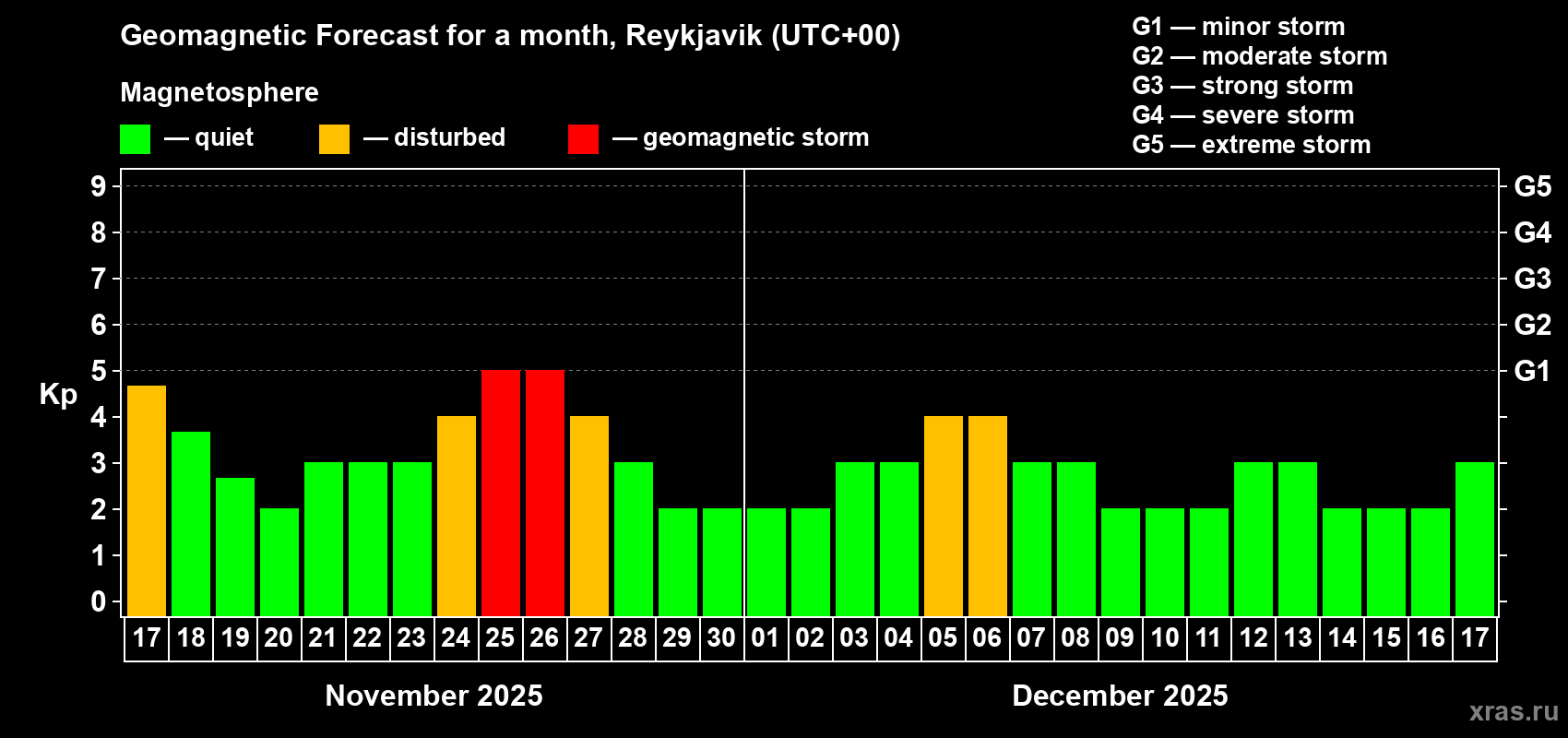Click date cell 01 in December

pyautogui.click(x=766, y=638)
